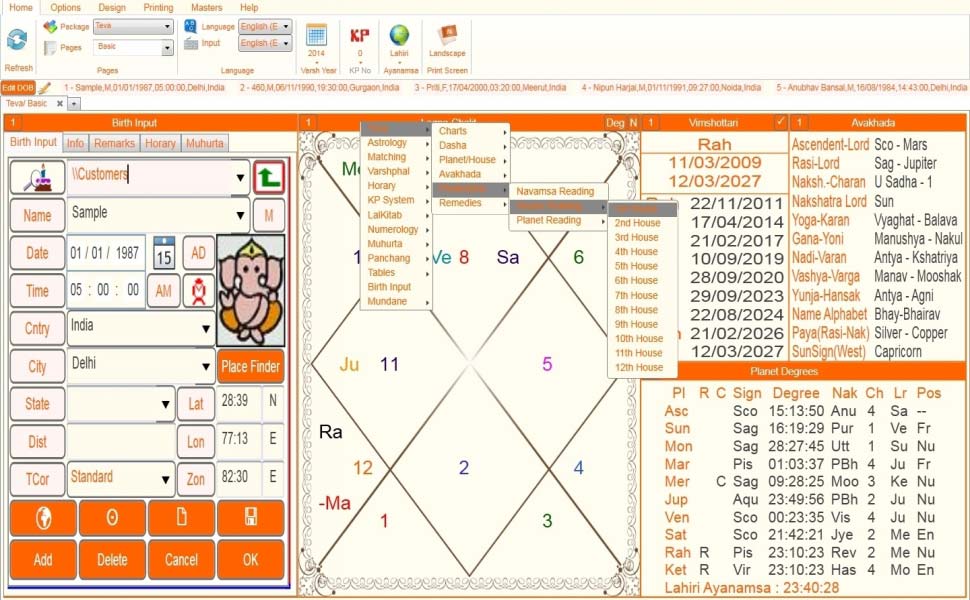Screen dimensions: 970x600
Task: Open the Package Teva dropdown
Action: click(x=167, y=27)
